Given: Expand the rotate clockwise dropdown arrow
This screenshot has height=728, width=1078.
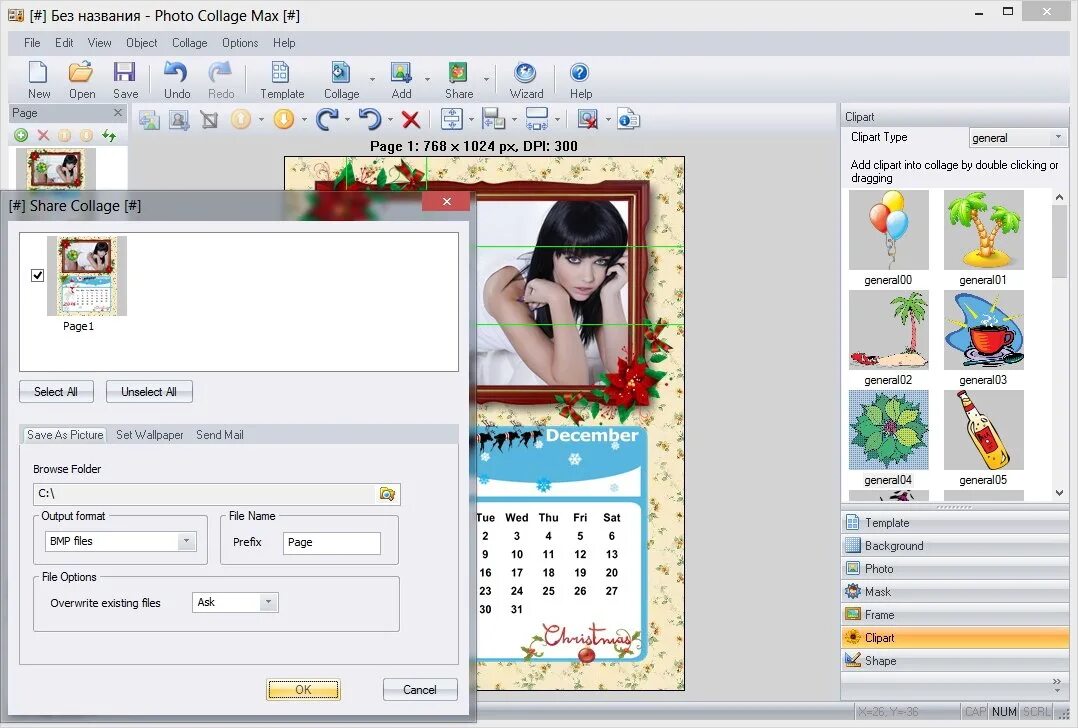Looking at the screenshot, I should (x=347, y=120).
